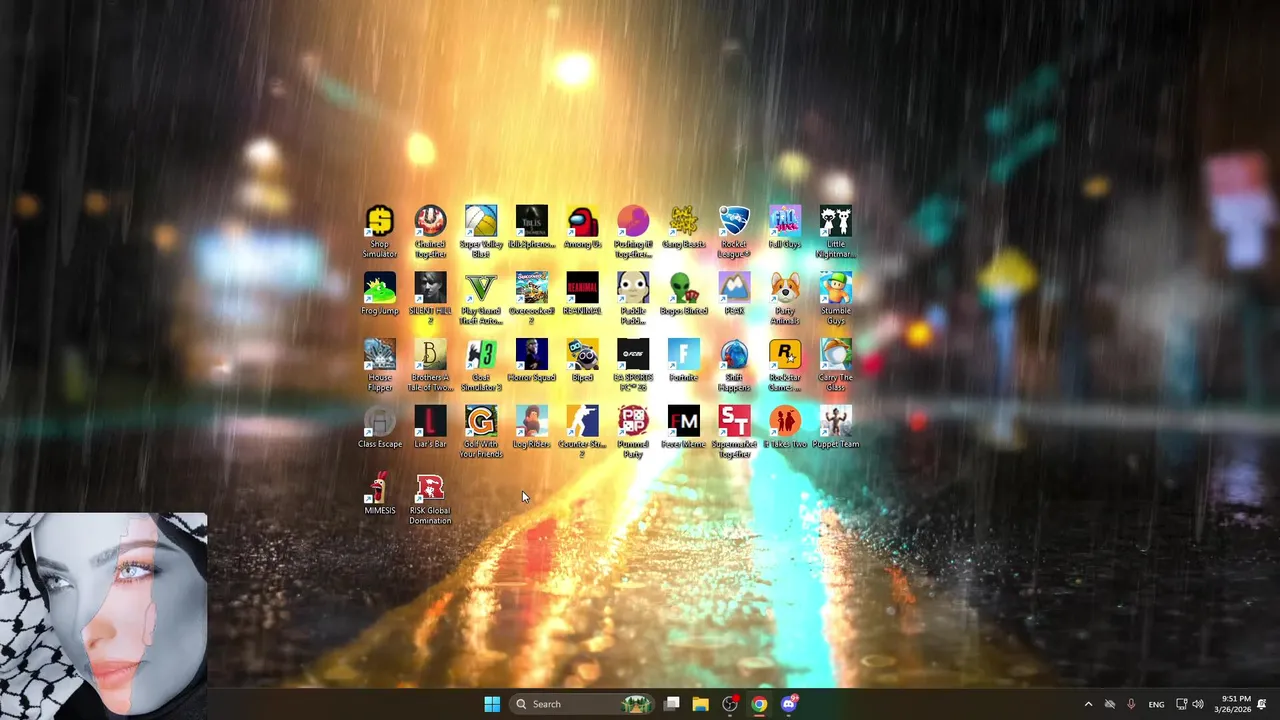This screenshot has height=720, width=1280.
Task: Select the Horror Squad desktop shortcut
Action: [532, 361]
